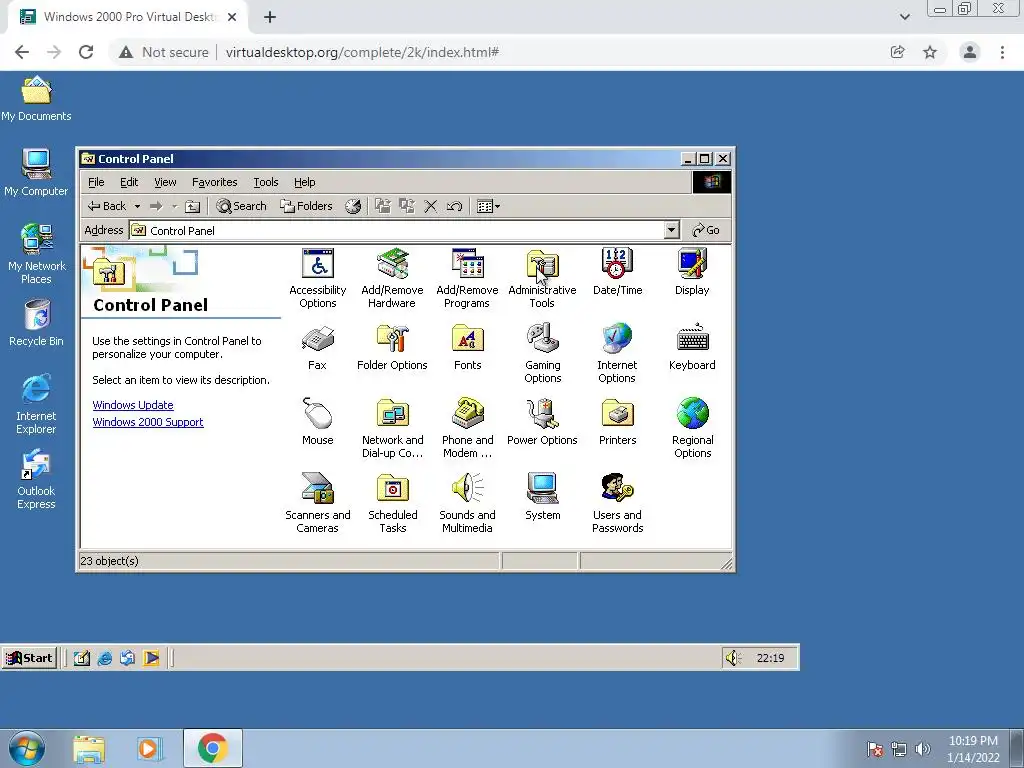Bookmark this page with the star icon
This screenshot has height=768, width=1024.
[930, 52]
